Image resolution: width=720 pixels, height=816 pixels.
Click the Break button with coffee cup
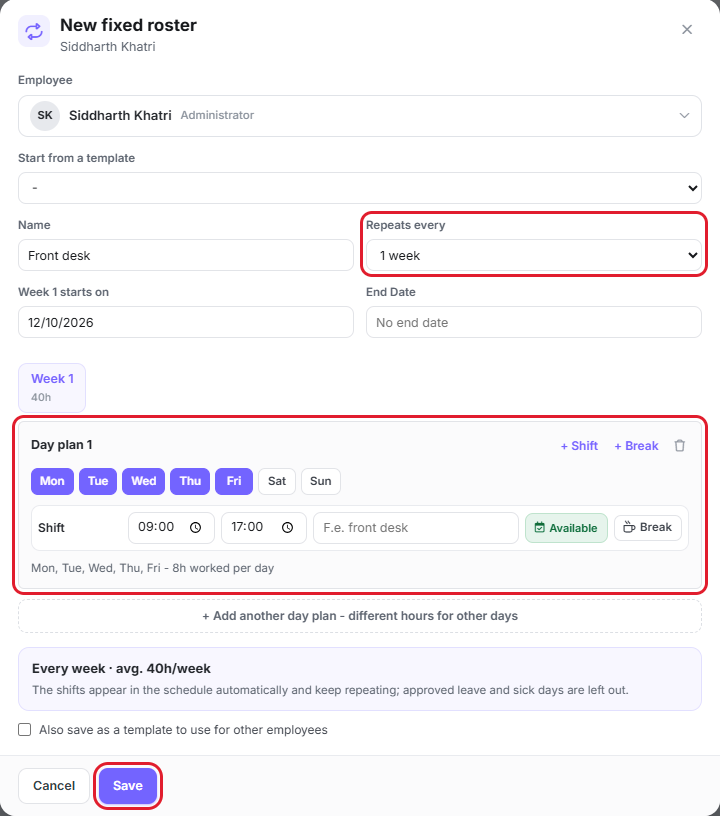pyautogui.click(x=648, y=527)
